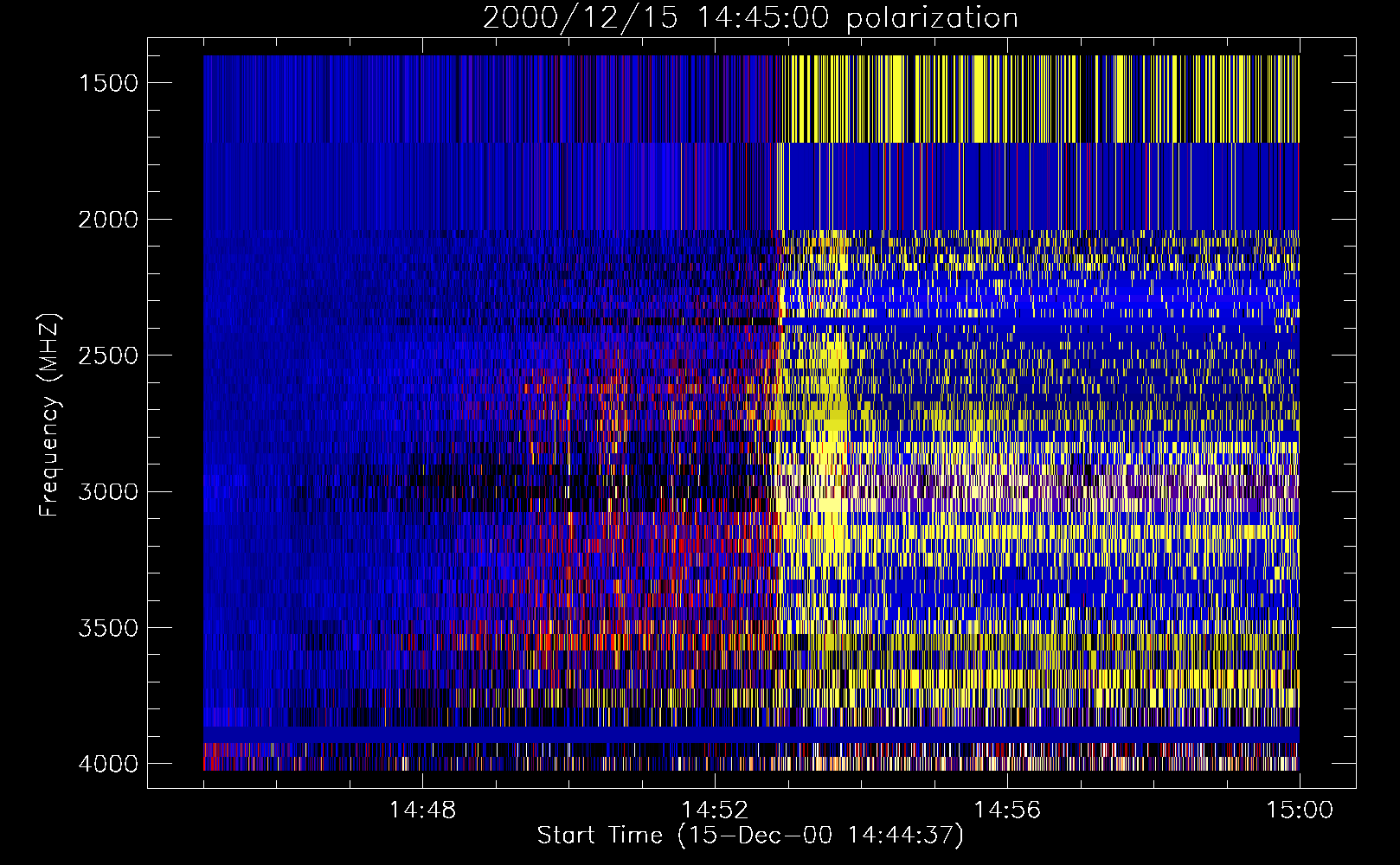
Task: Click the 14:48 time axis label
Action: pyautogui.click(x=422, y=811)
